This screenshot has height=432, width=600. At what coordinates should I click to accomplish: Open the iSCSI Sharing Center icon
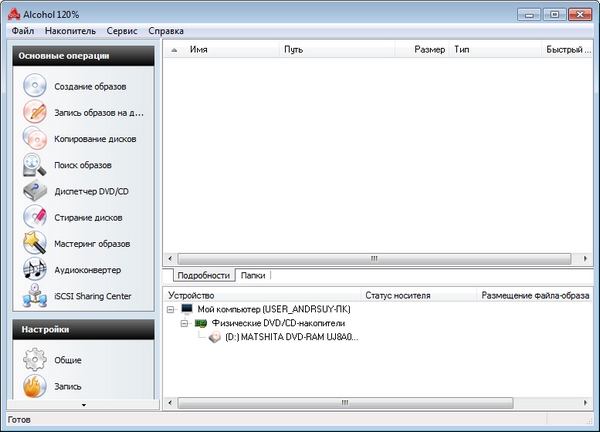[x=35, y=295]
